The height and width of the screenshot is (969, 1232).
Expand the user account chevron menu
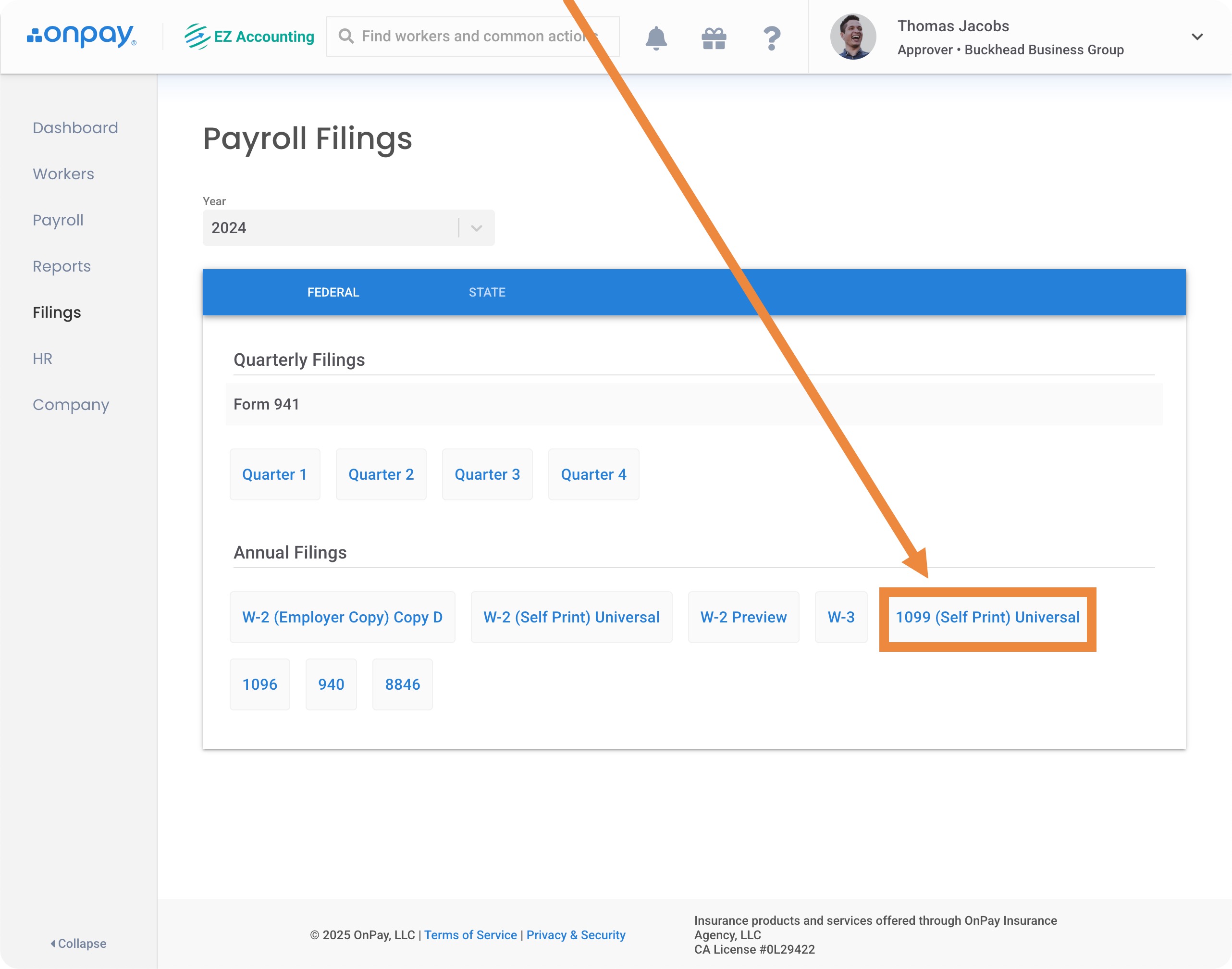[1197, 37]
